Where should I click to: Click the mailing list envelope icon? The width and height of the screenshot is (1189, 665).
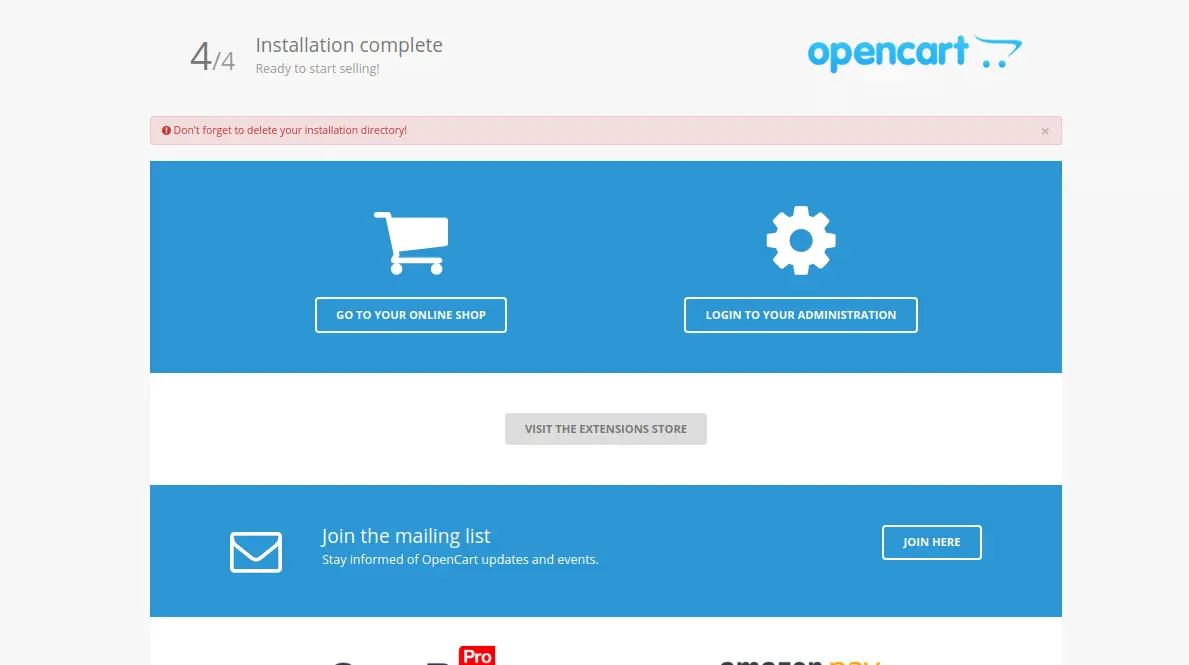tap(256, 552)
